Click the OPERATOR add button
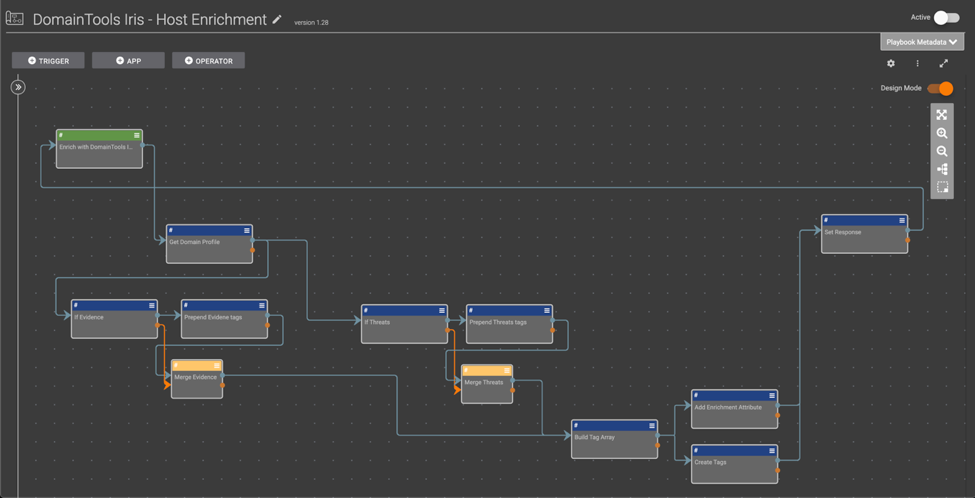The width and height of the screenshot is (975, 498). (x=208, y=60)
